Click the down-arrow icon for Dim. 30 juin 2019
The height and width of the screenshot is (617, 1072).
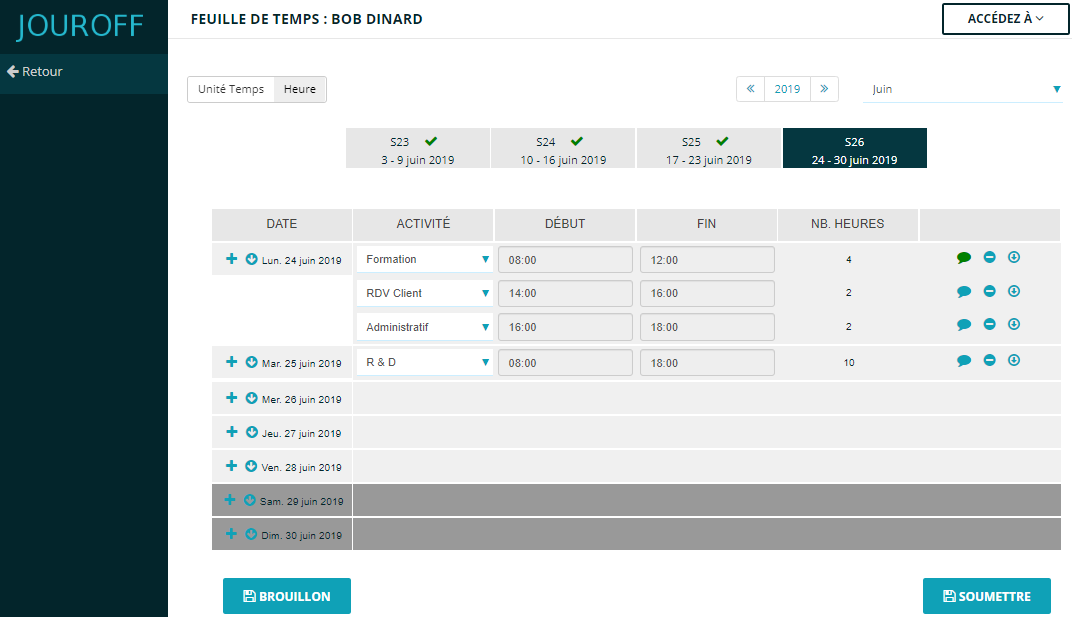(252, 534)
